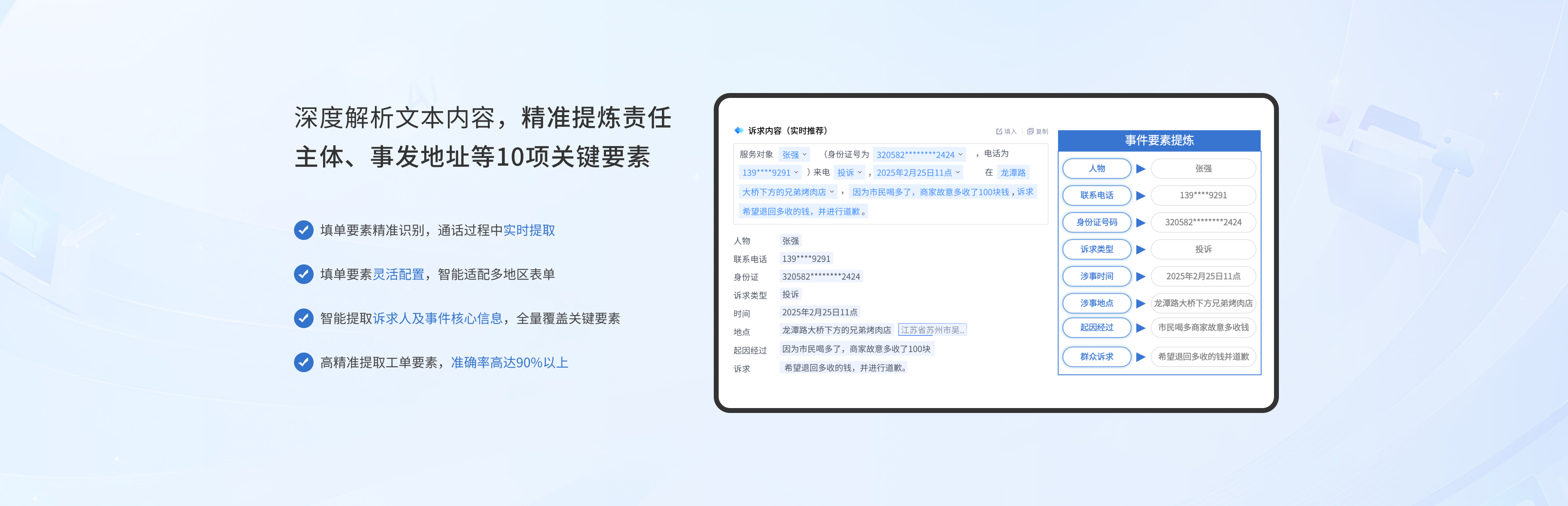Click highlighted text 因为市民喝多了，商家故意多收了100块钱

point(931,192)
